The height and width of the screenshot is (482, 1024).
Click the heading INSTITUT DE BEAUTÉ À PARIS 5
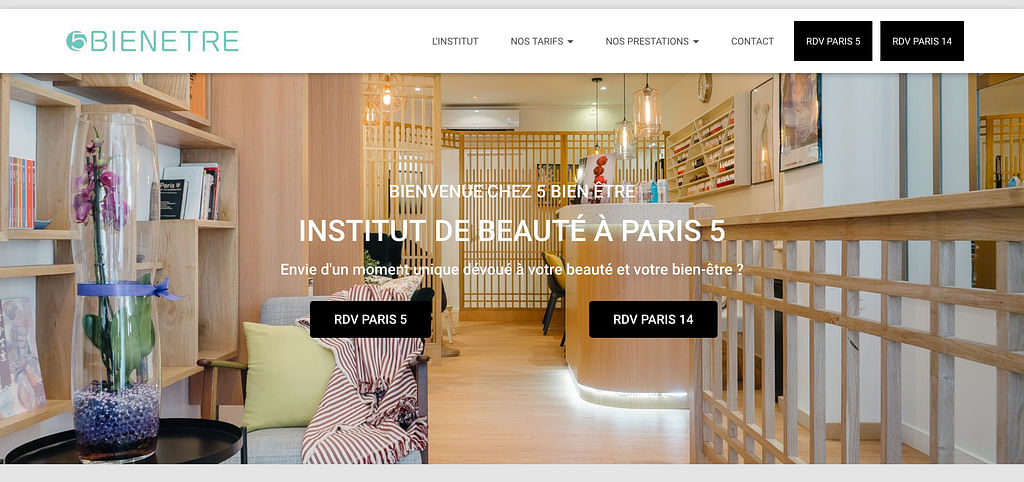point(512,231)
